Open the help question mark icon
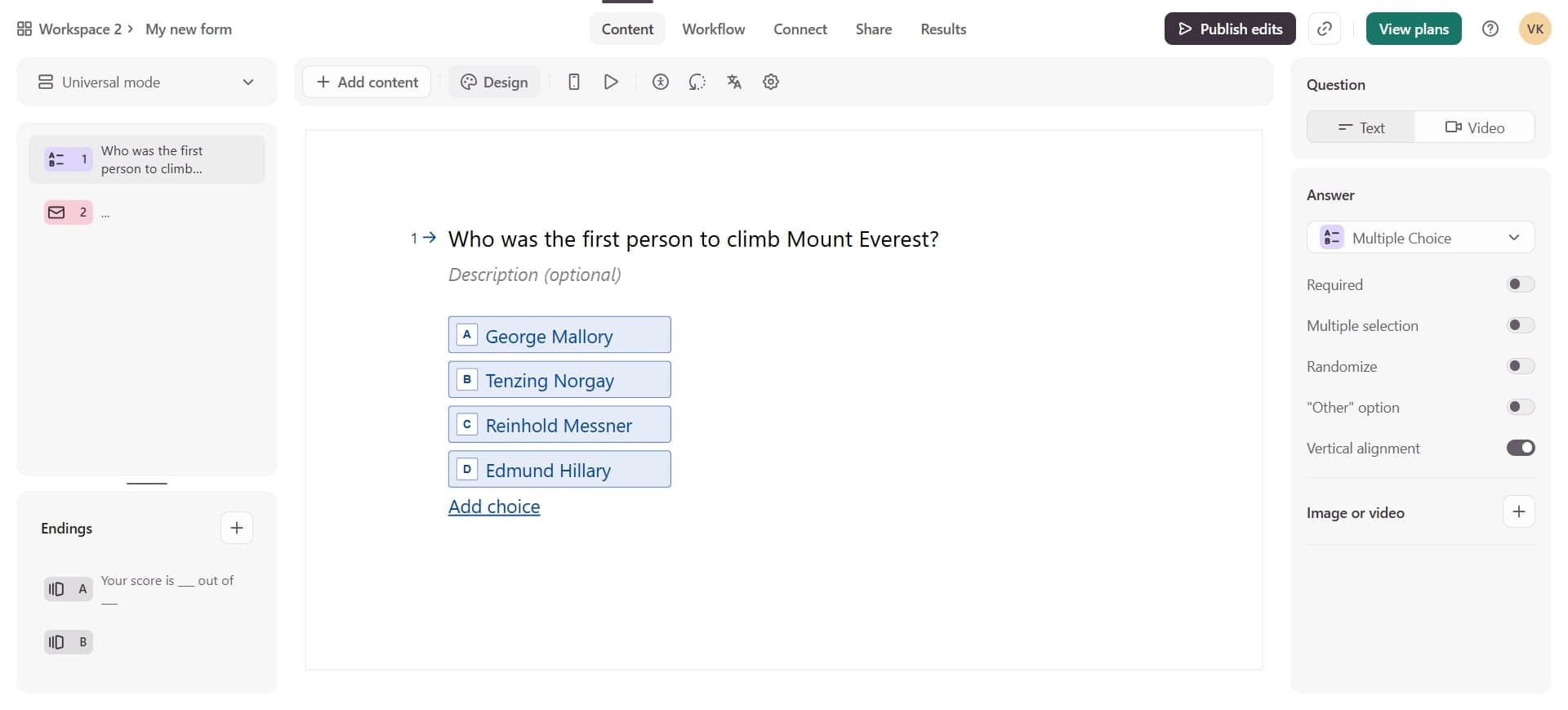 pos(1490,29)
